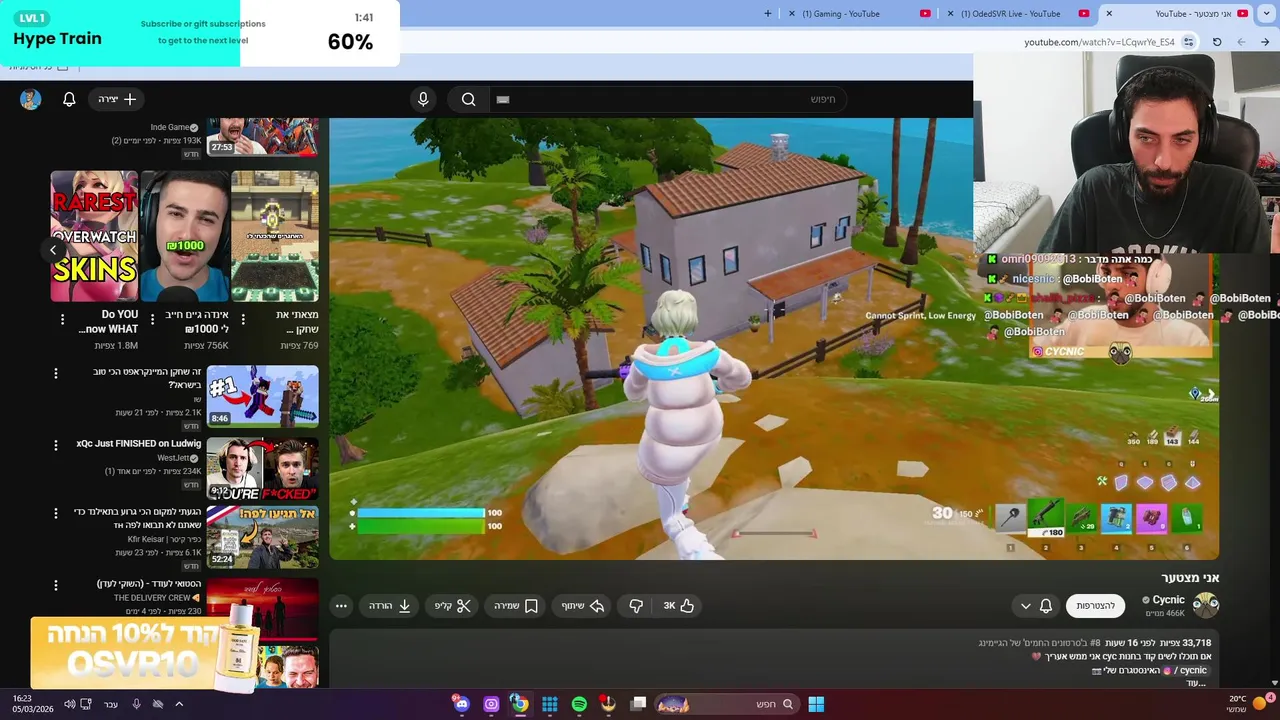The height and width of the screenshot is (720, 1280).
Task: Open the Overwatch Rarest Skins short thumbnail
Action: pyautogui.click(x=95, y=236)
